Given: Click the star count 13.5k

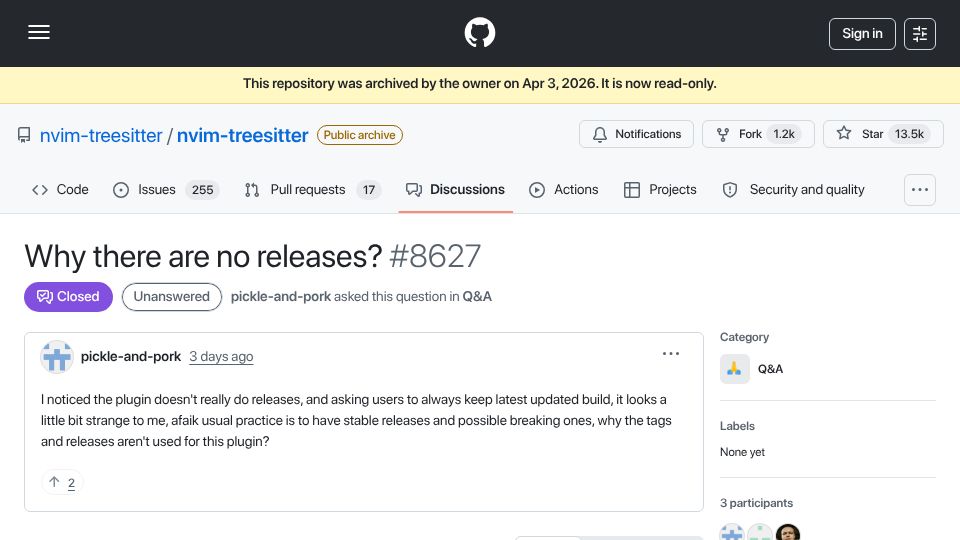Looking at the screenshot, I should coord(909,134).
